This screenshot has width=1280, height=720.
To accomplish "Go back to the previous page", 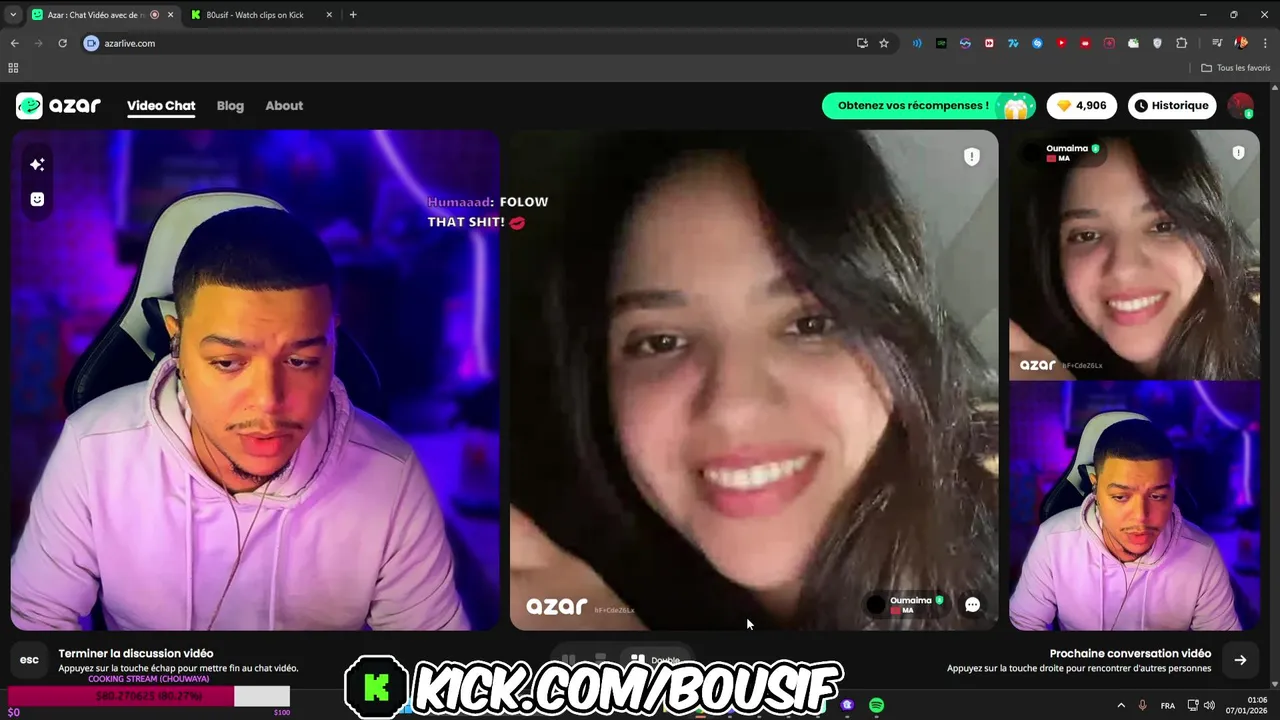I will click(x=14, y=43).
